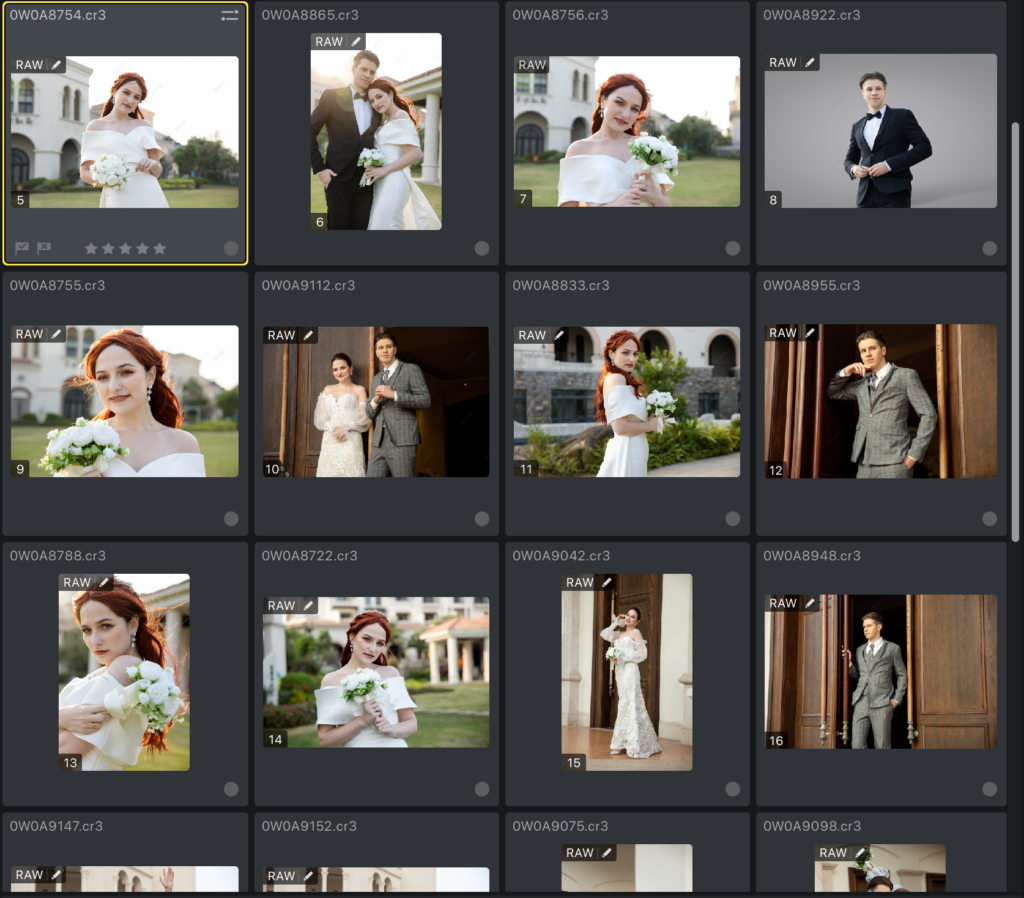
Task: Click RAW badge on 0W0A8756.cr3 thumbnail
Action: click(x=532, y=65)
